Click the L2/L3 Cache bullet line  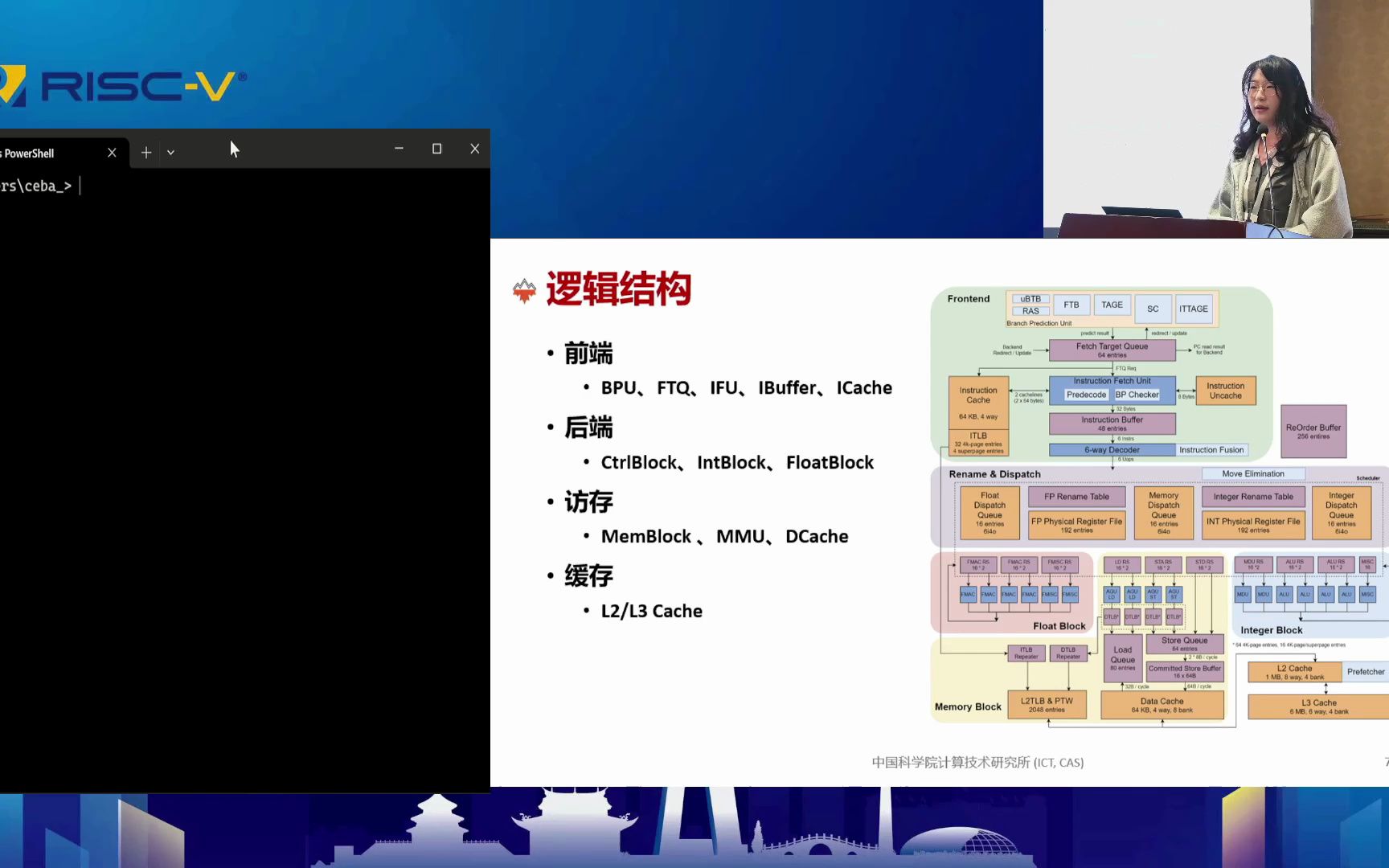click(652, 612)
